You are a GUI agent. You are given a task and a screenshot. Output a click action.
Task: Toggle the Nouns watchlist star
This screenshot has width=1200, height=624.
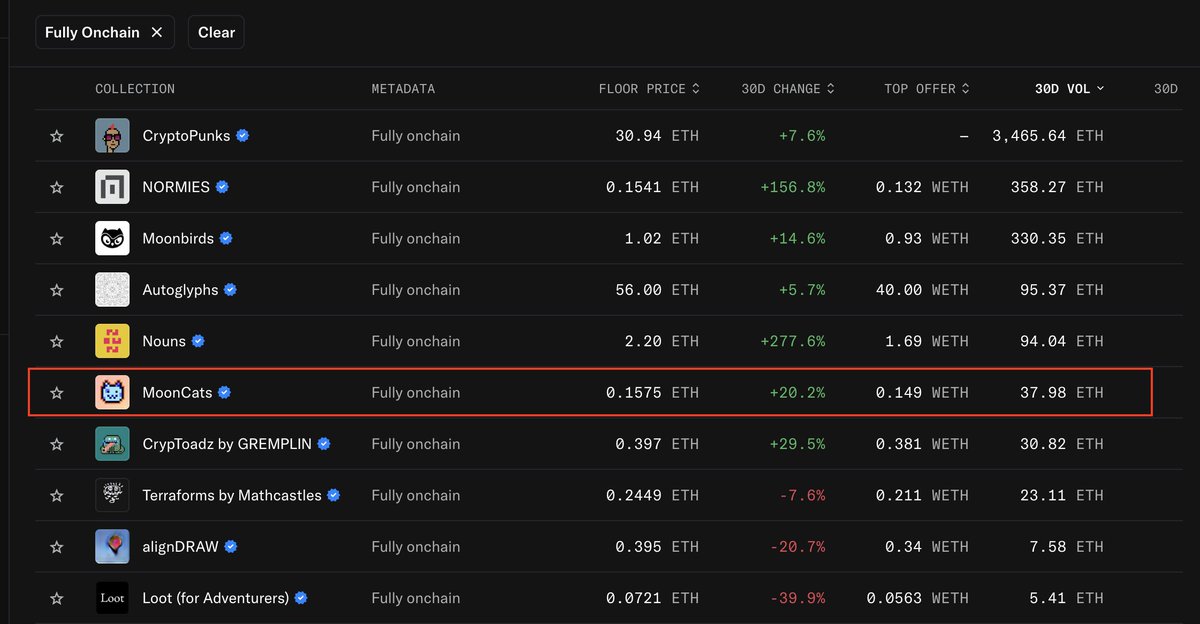(x=57, y=342)
